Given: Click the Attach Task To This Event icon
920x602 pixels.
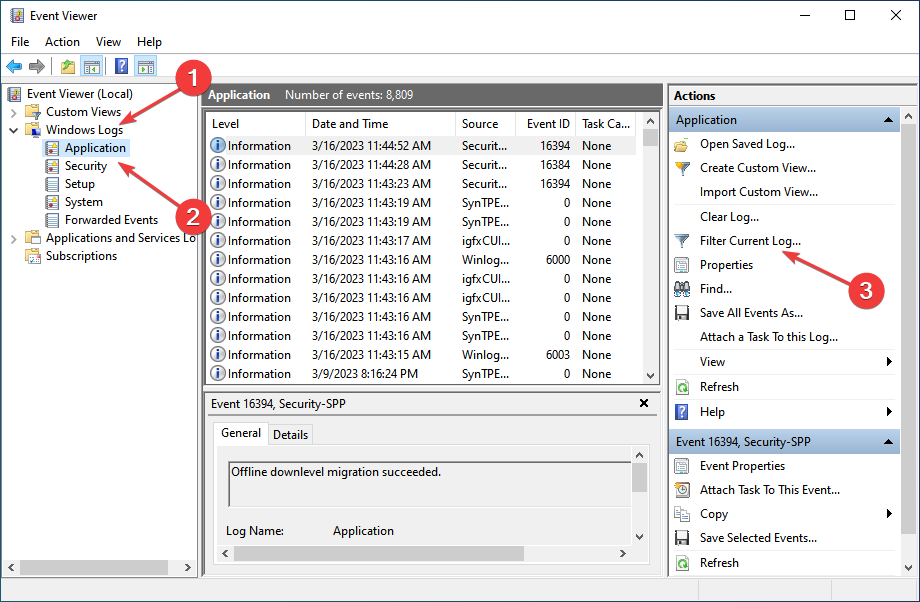Looking at the screenshot, I should 682,490.
